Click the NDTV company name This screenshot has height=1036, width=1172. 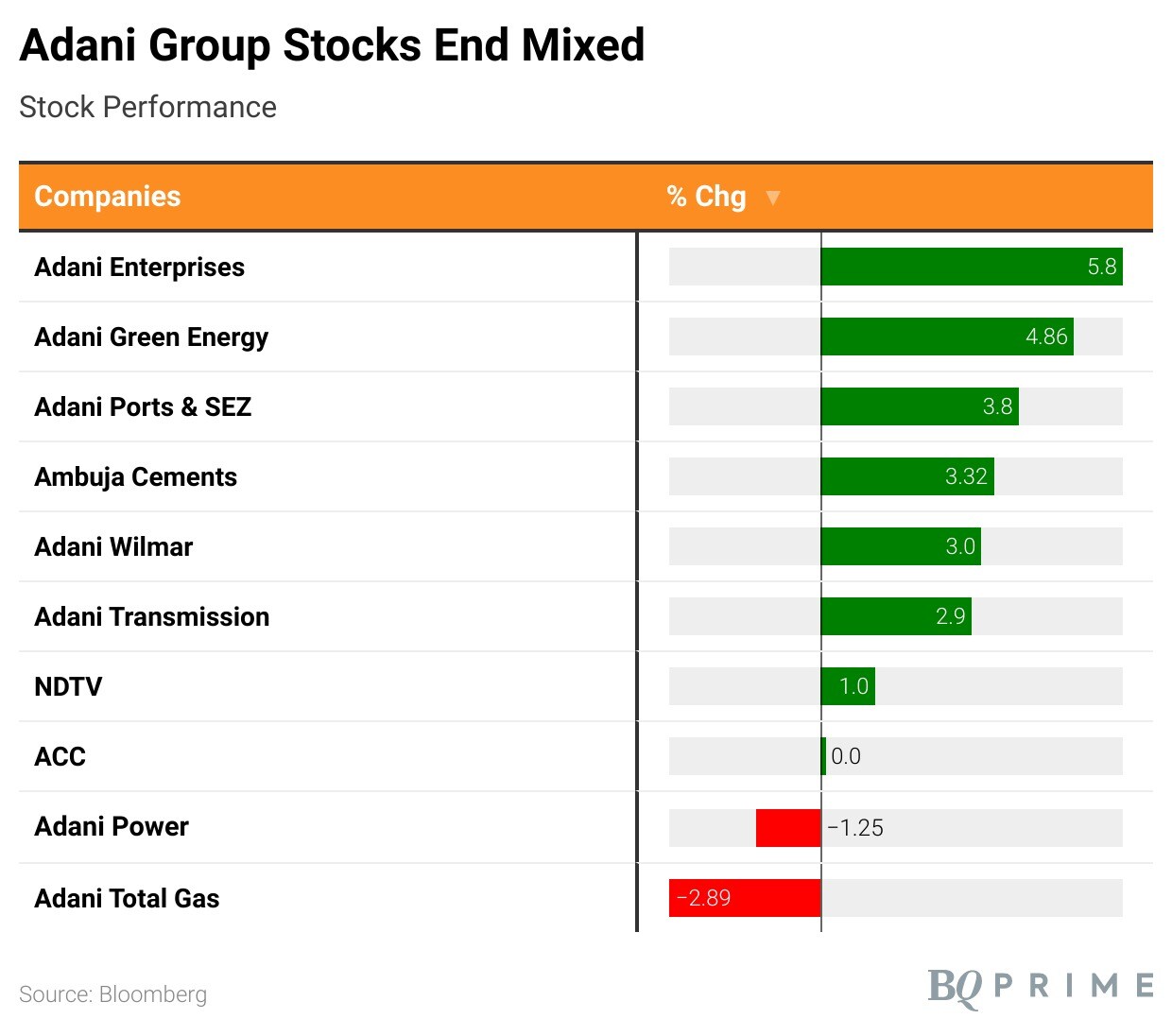tap(68, 687)
